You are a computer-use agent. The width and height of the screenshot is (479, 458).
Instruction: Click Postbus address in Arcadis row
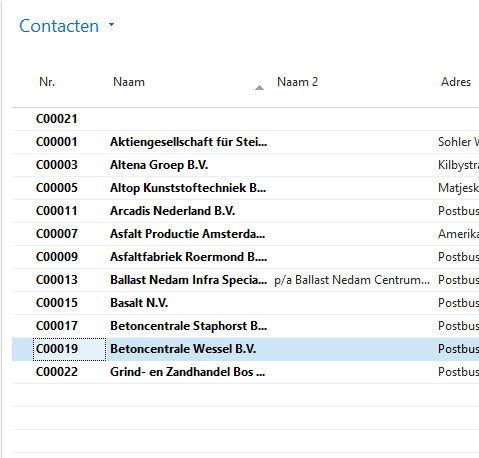click(458, 211)
